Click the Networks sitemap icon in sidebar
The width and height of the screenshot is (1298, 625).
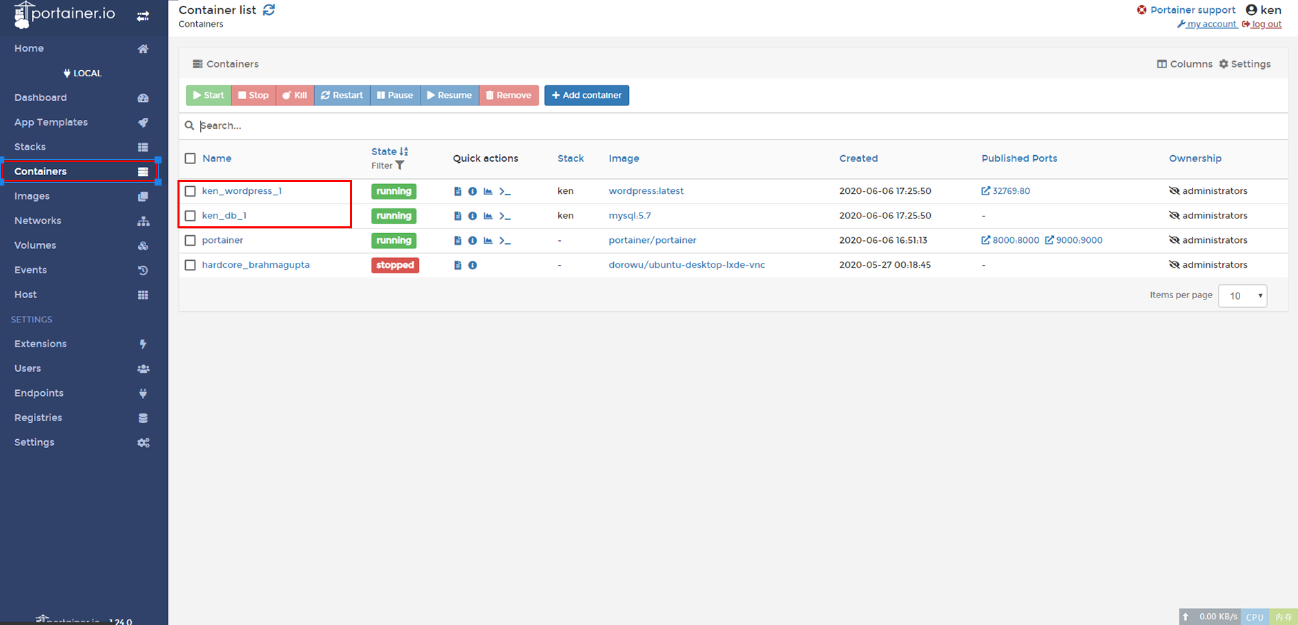143,221
